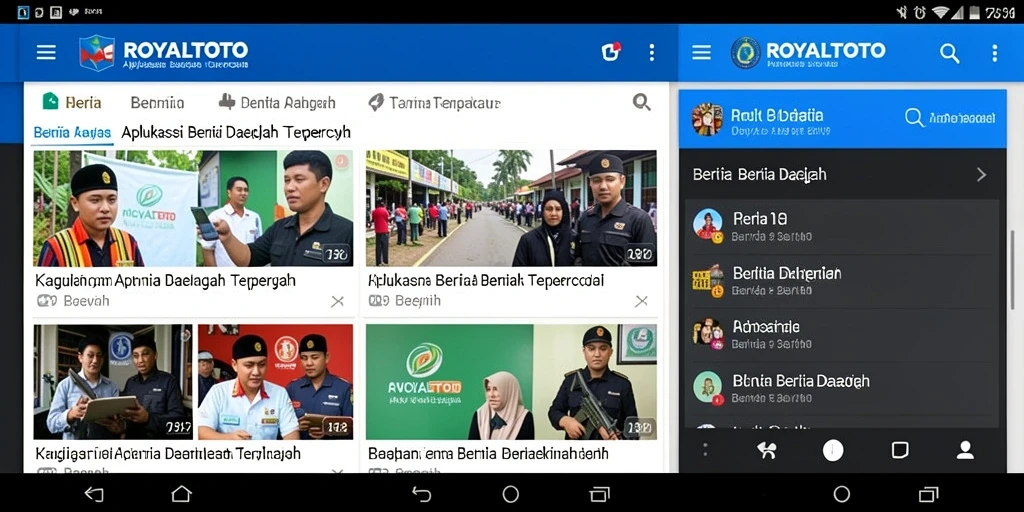Click the white circle button in bottom nav
This screenshot has height=512, width=1024.
(x=833, y=450)
